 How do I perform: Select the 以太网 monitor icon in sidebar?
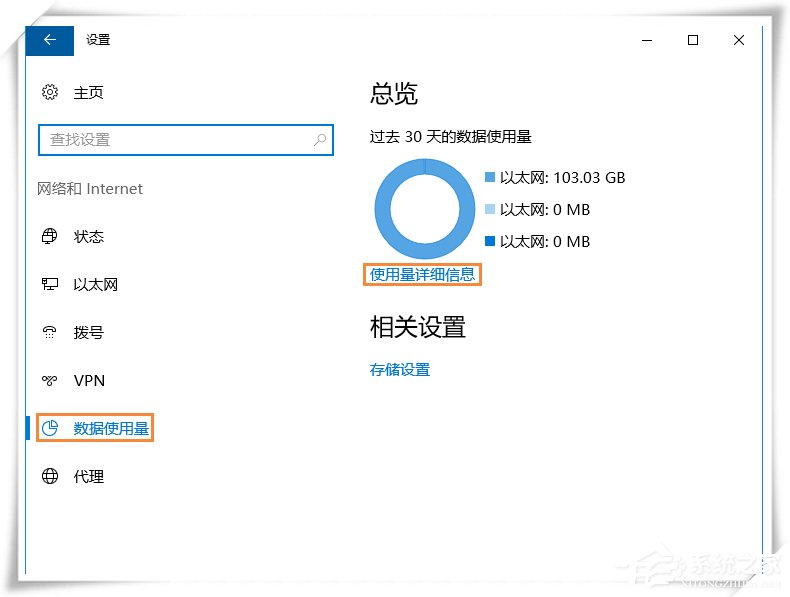click(50, 285)
